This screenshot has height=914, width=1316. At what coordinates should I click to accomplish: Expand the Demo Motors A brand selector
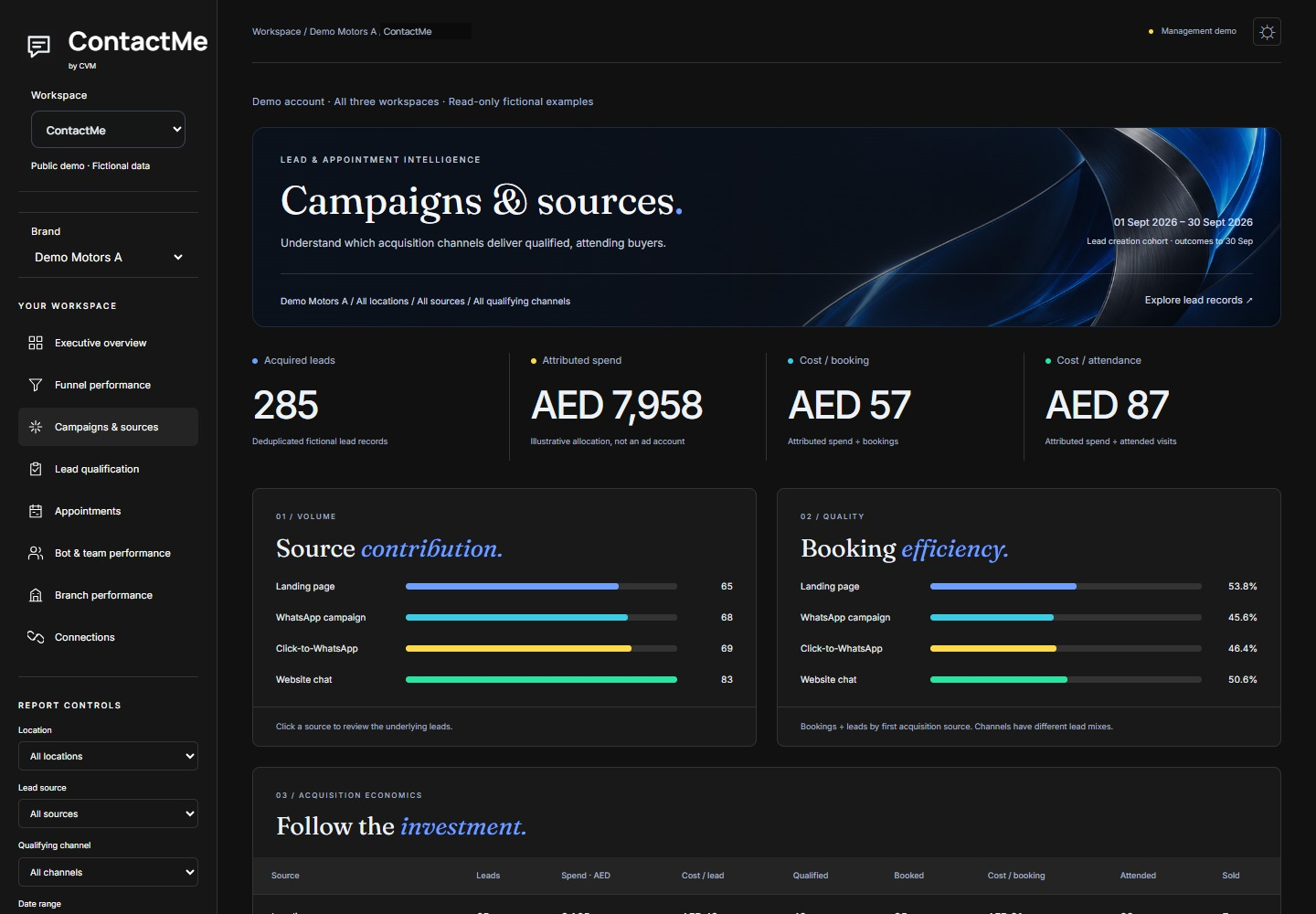108,257
